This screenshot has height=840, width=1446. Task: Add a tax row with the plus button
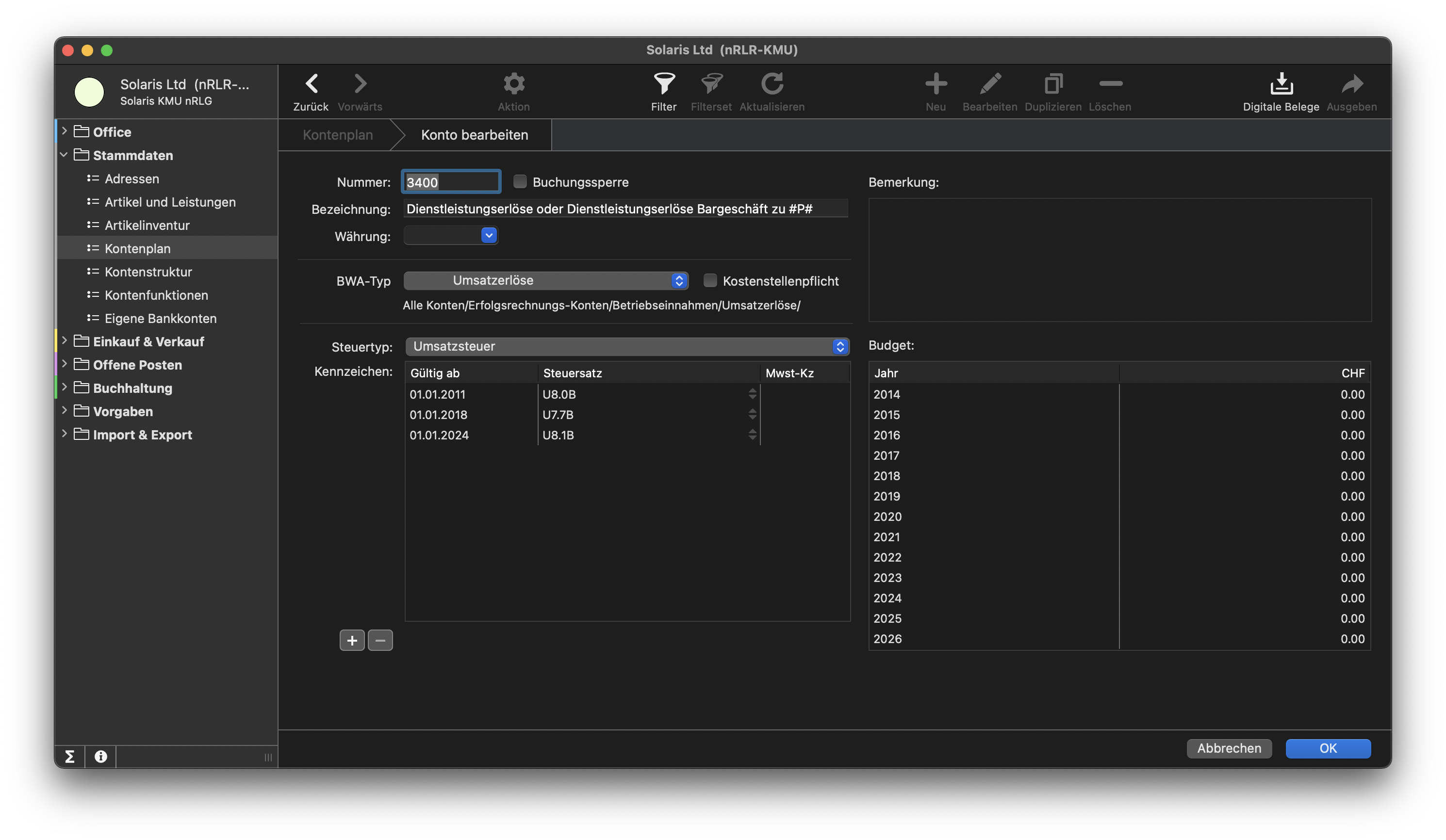pos(352,640)
